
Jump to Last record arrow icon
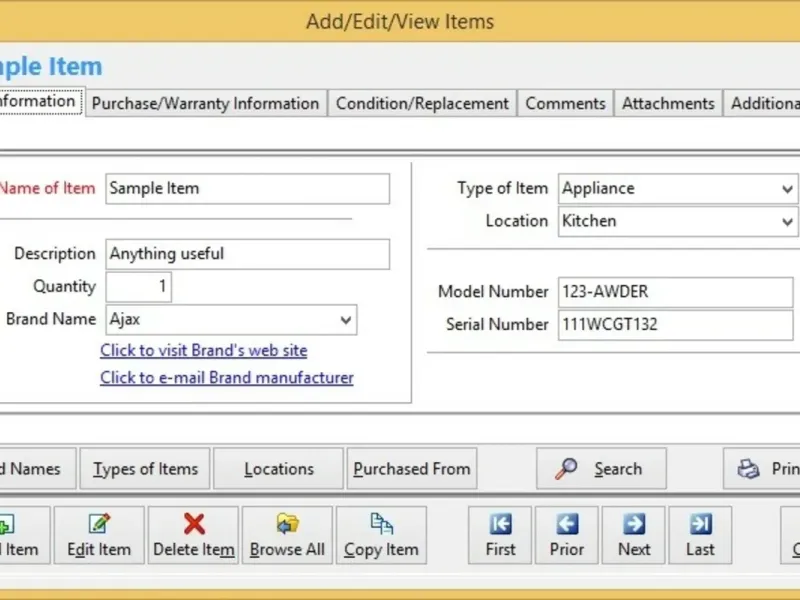[700, 524]
